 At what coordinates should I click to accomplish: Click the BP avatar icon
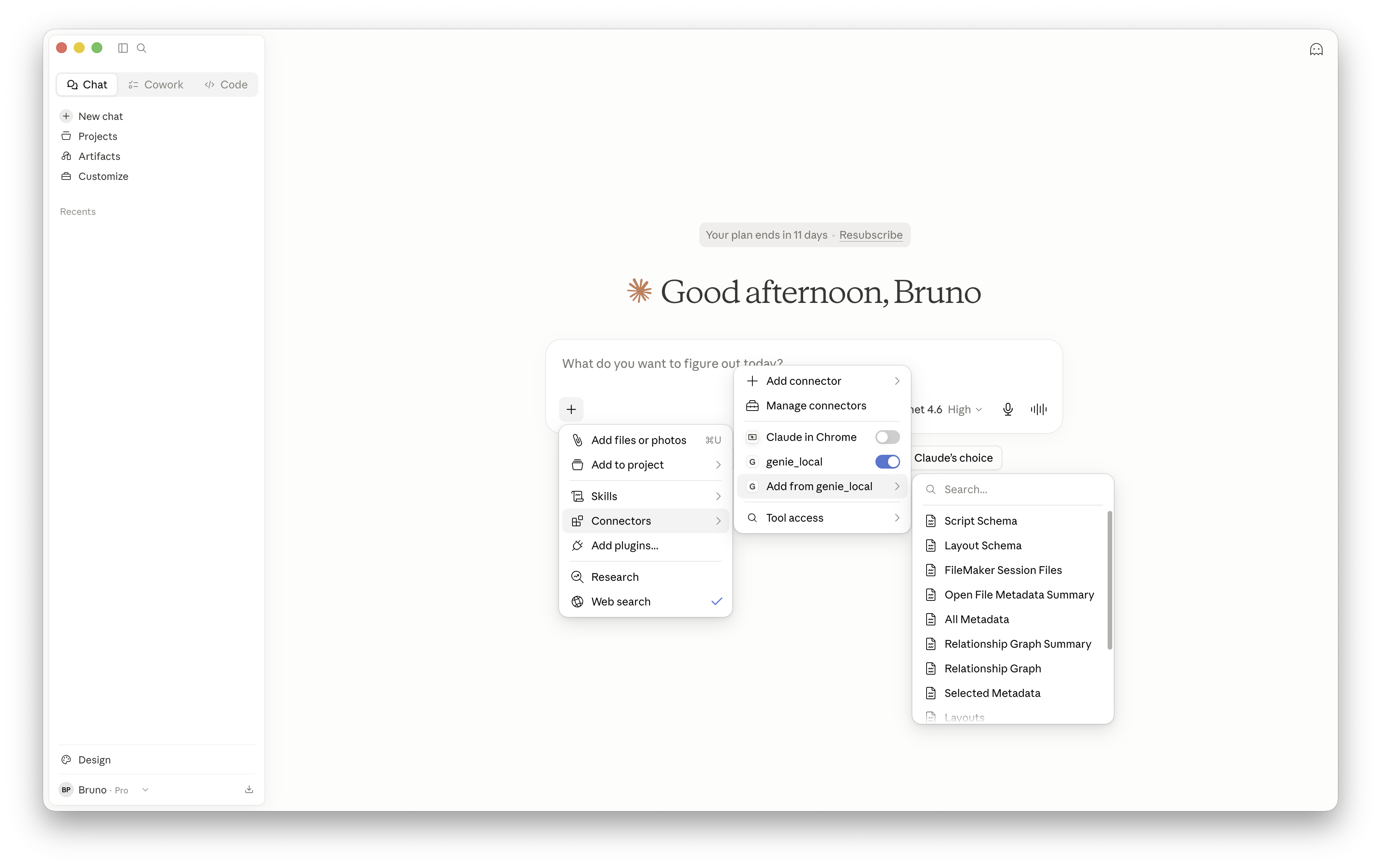point(67,790)
